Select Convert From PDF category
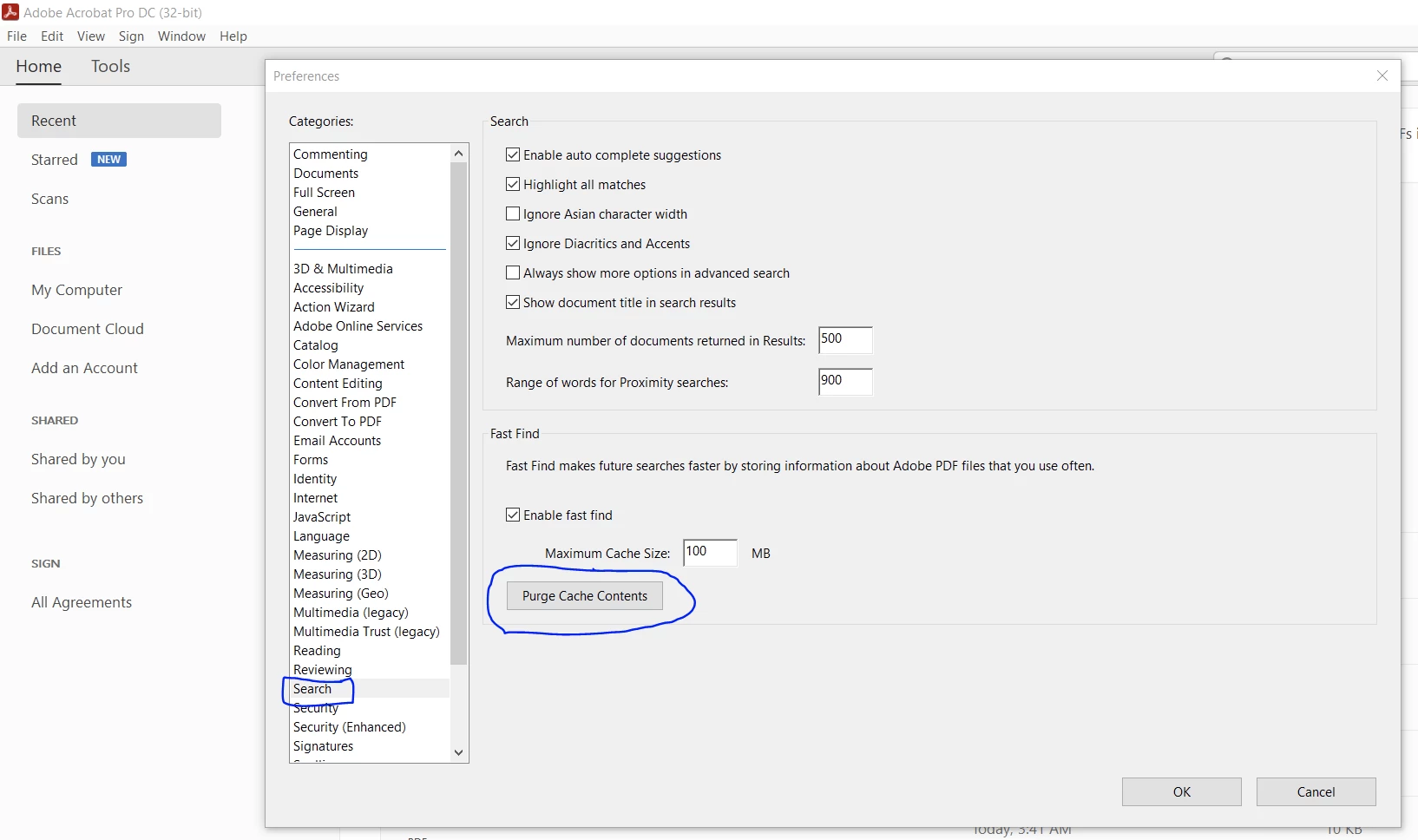The width and height of the screenshot is (1418, 840). pos(345,403)
